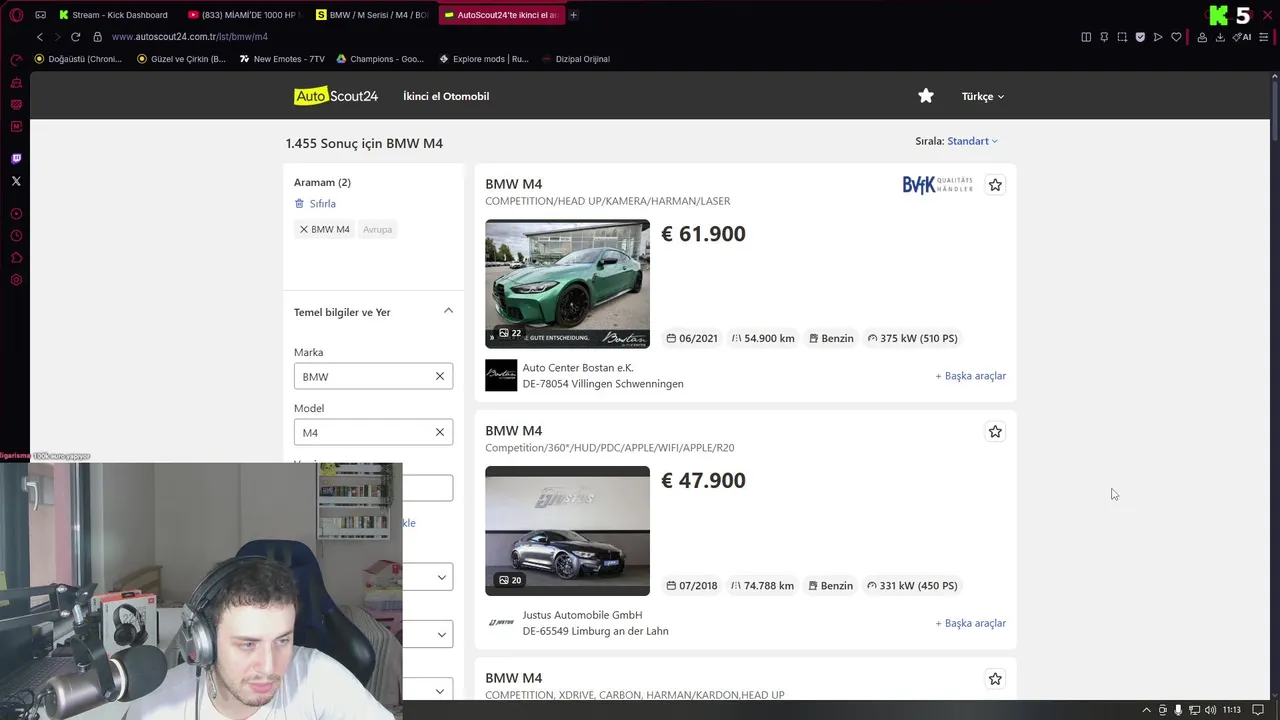This screenshot has width=1280, height=720.
Task: Favorite the COMPETITION XDRIVE CARBON listing star
Action: click(x=995, y=679)
